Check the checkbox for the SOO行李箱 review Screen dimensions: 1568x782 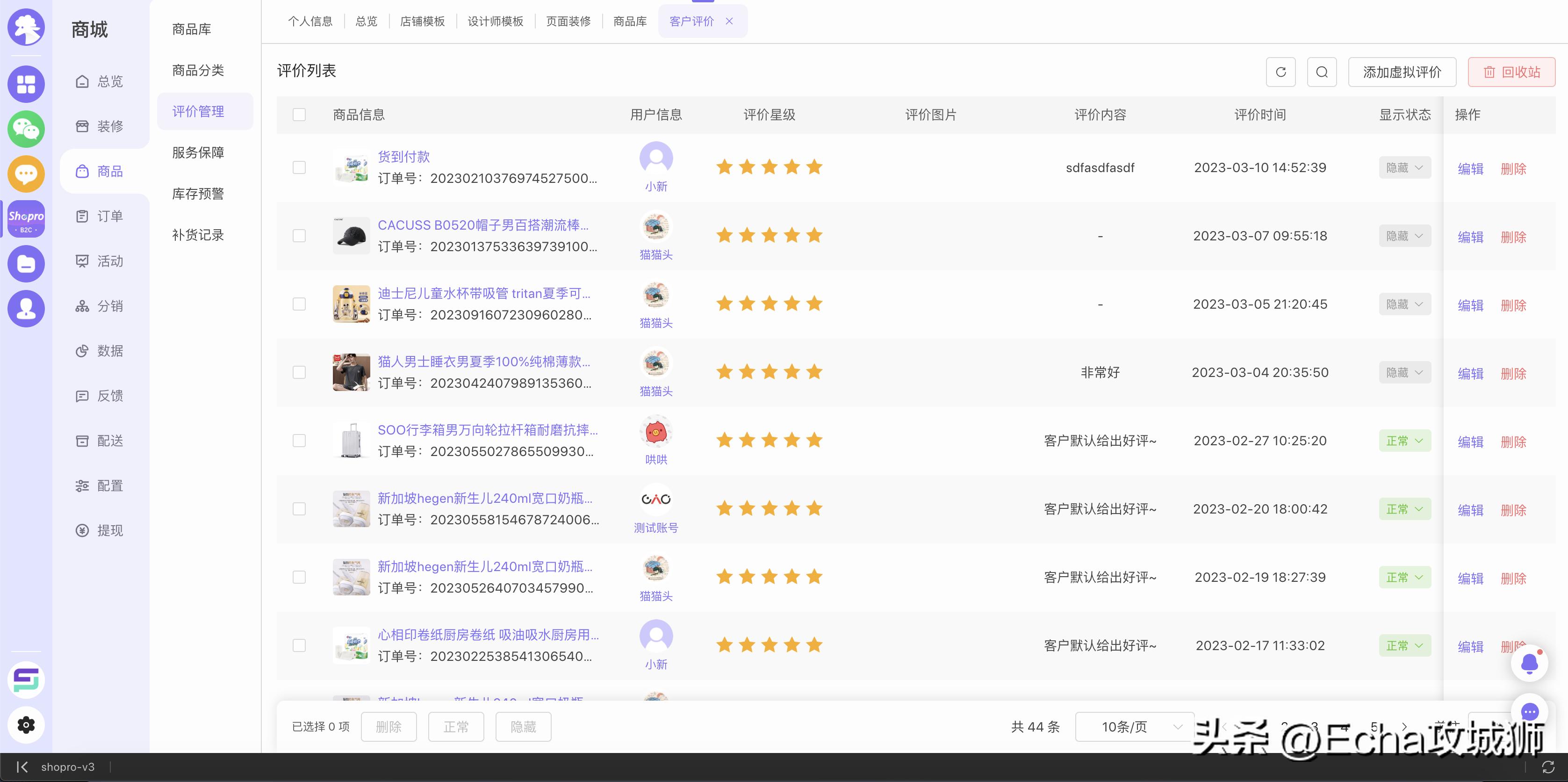coord(299,440)
